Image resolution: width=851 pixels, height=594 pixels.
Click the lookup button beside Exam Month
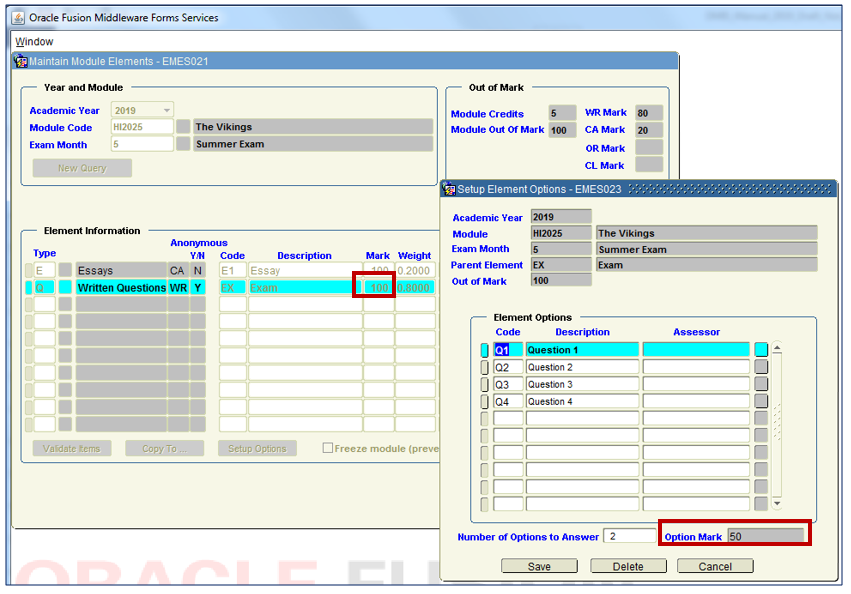(183, 144)
